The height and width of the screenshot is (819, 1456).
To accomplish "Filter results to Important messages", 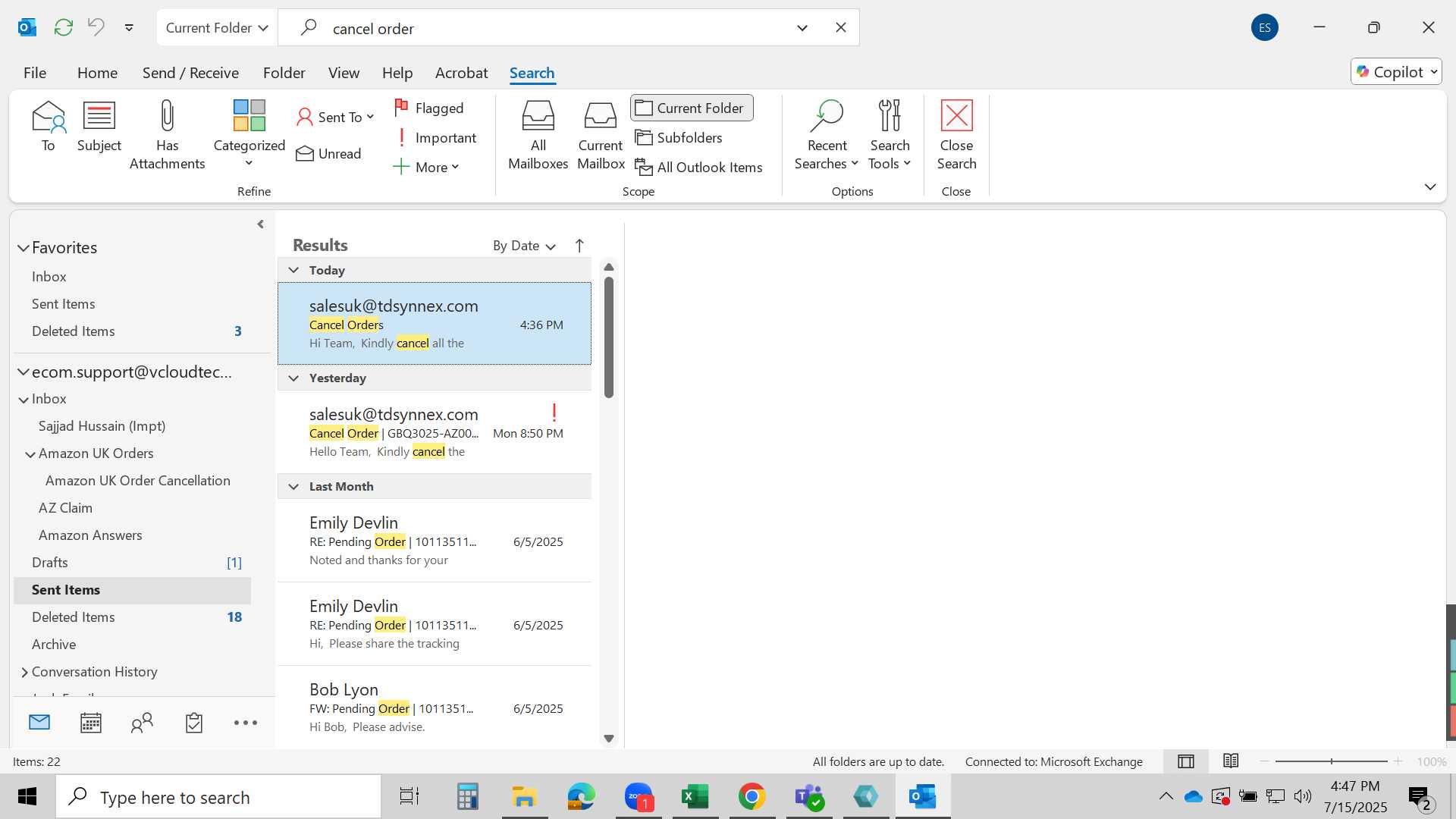I will pos(436,137).
